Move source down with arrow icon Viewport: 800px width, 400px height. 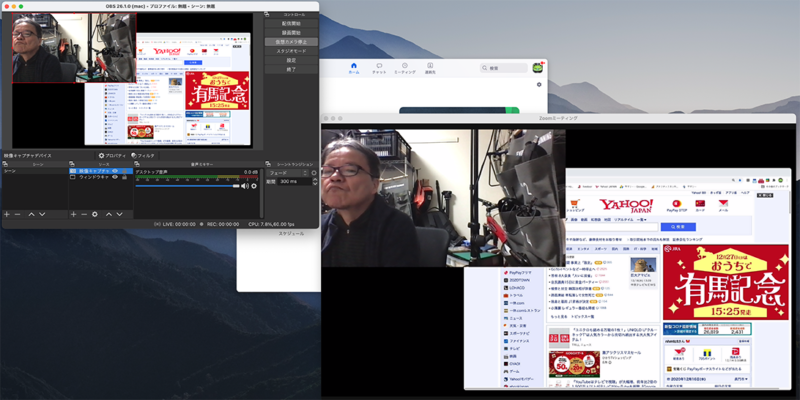119,214
